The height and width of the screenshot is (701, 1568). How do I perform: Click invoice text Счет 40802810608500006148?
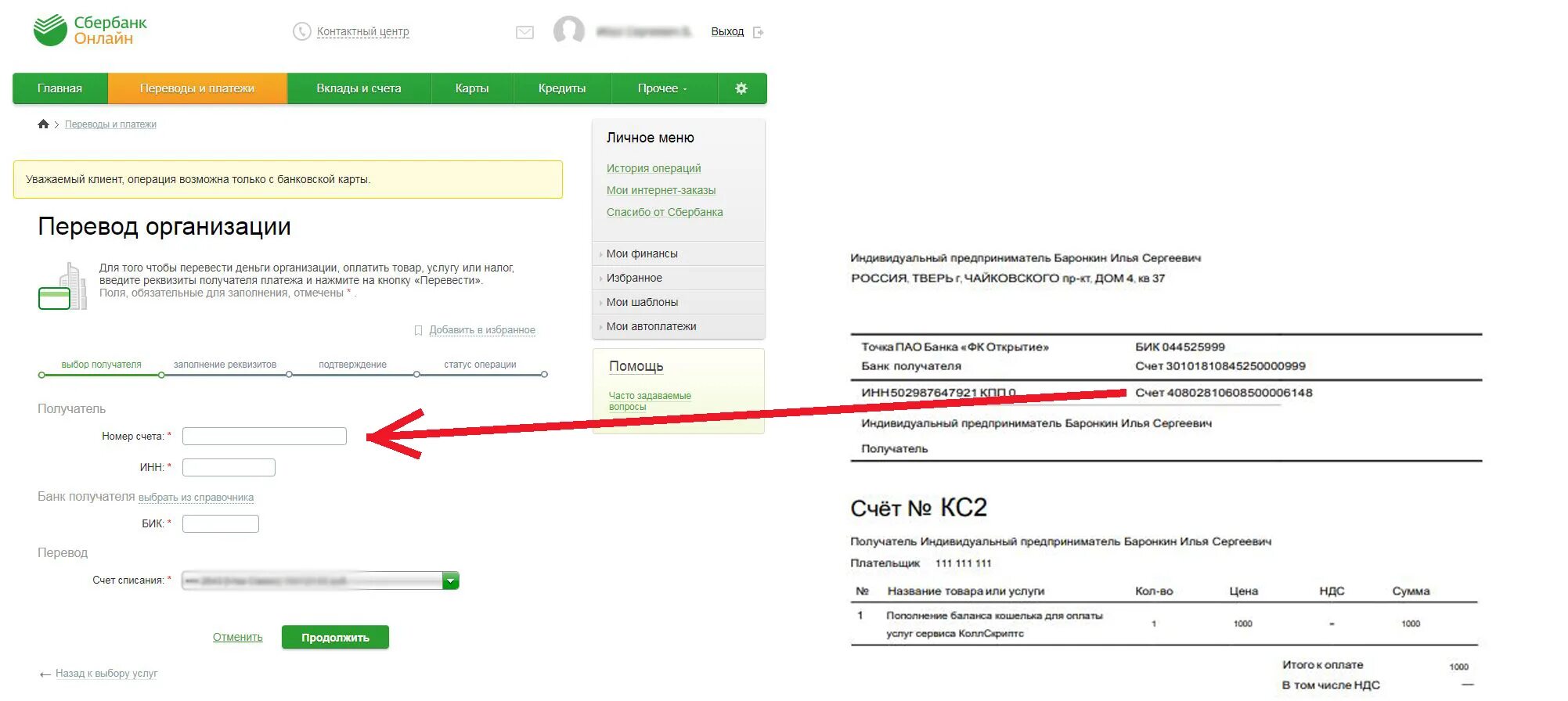tap(1224, 393)
